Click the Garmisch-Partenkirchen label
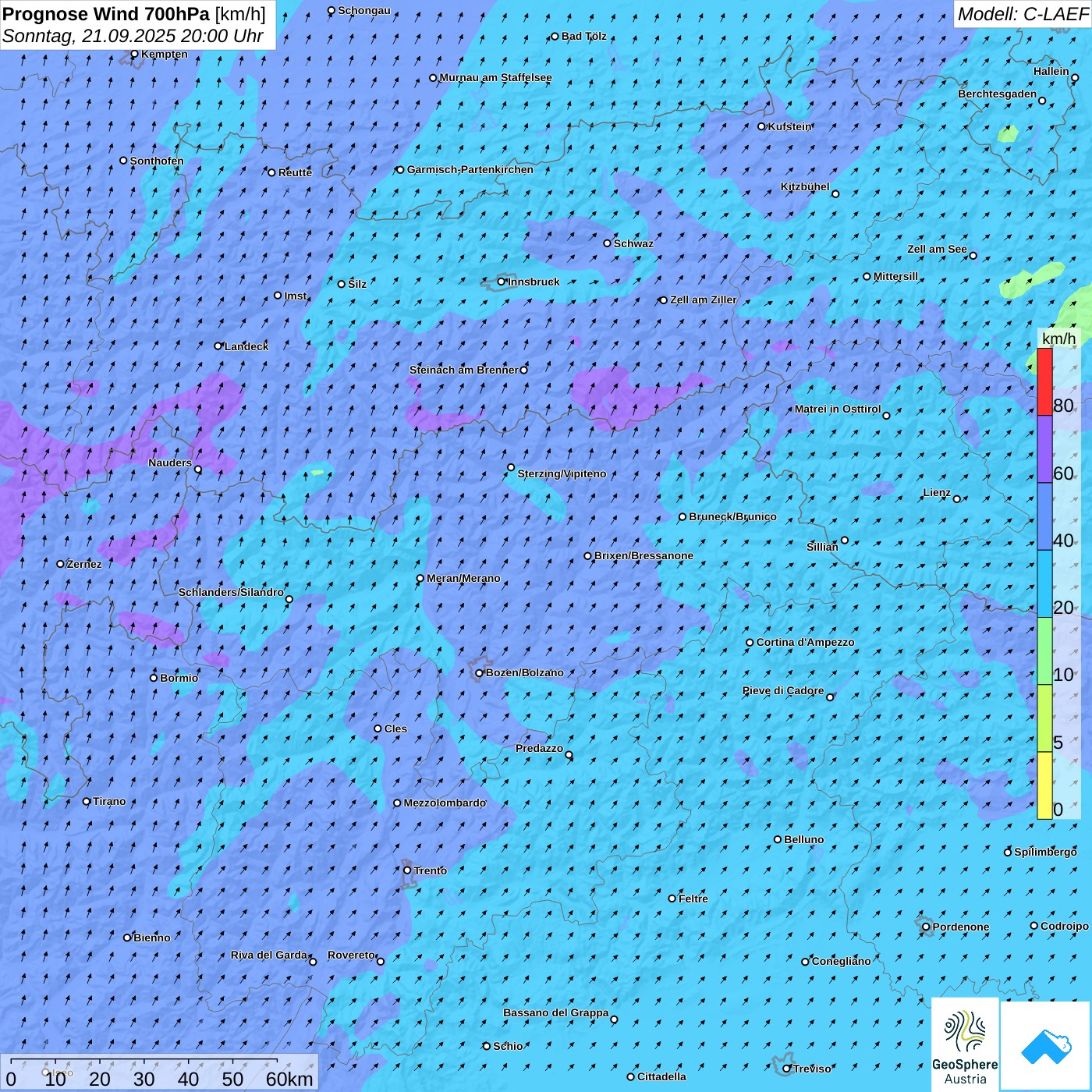This screenshot has height=1092, width=1092. 470,169
